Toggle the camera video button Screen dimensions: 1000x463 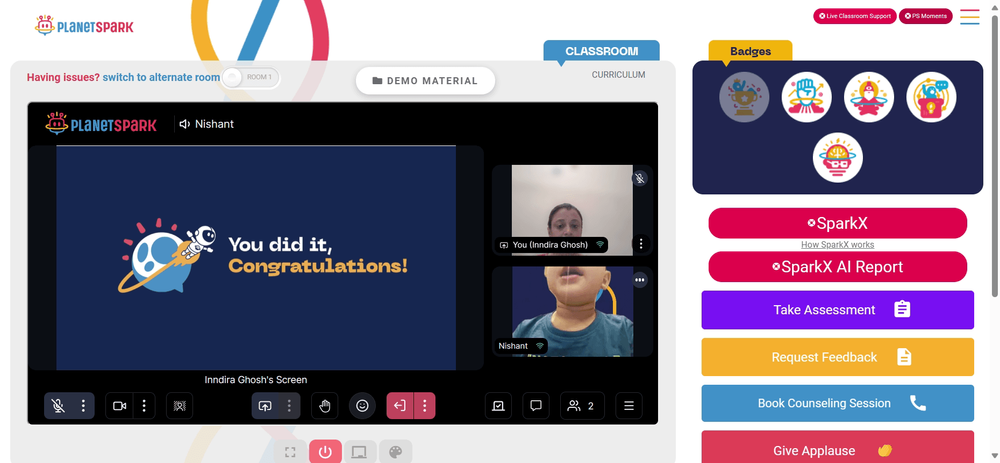tap(119, 406)
